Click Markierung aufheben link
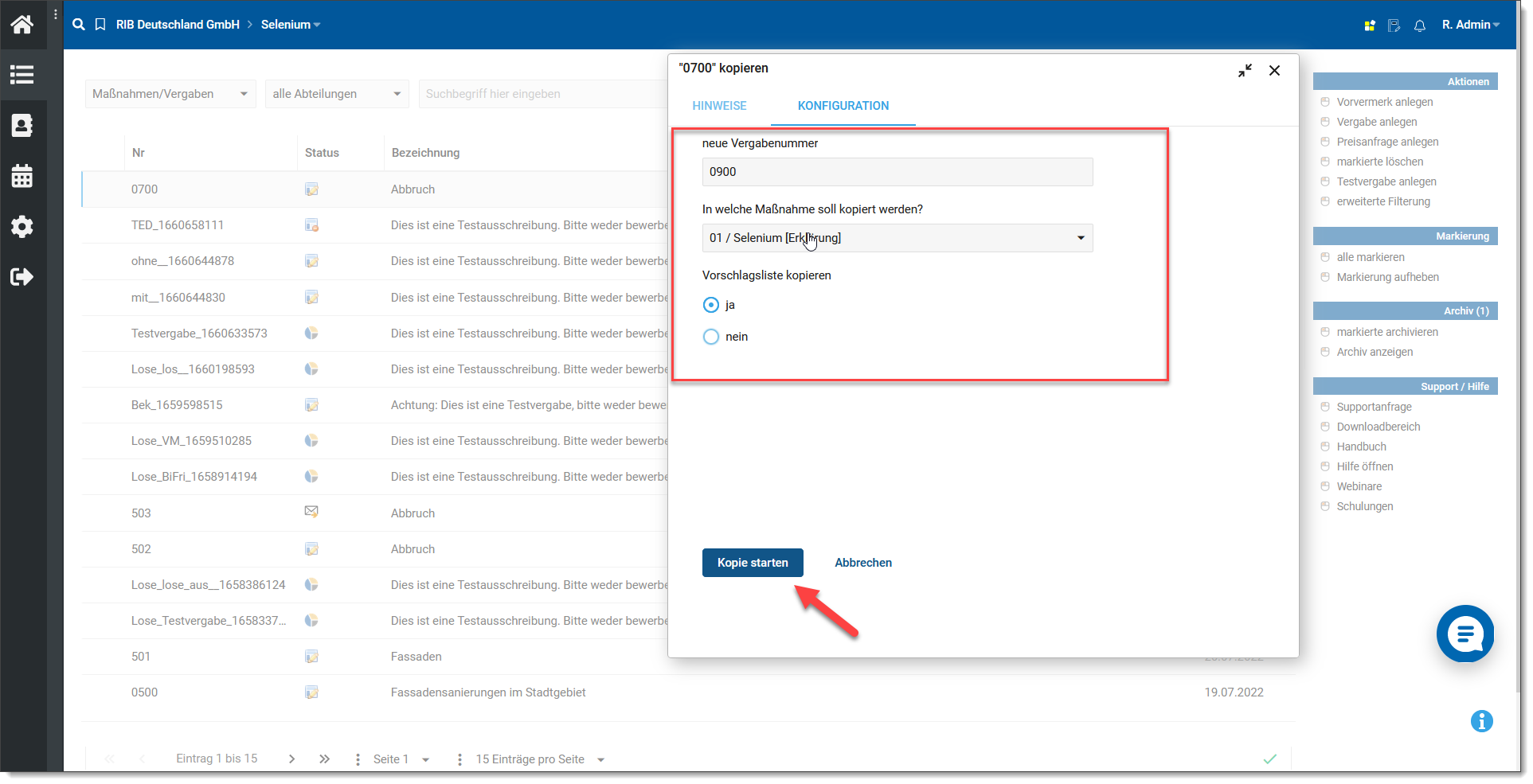This screenshot has width=1533, height=784. (x=1388, y=277)
